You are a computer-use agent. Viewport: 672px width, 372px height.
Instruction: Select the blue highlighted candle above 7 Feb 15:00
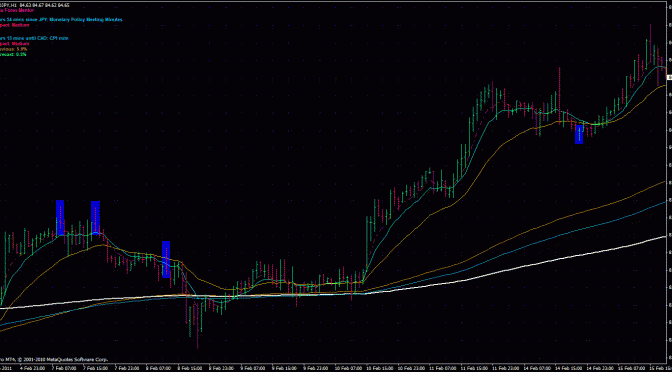point(95,218)
